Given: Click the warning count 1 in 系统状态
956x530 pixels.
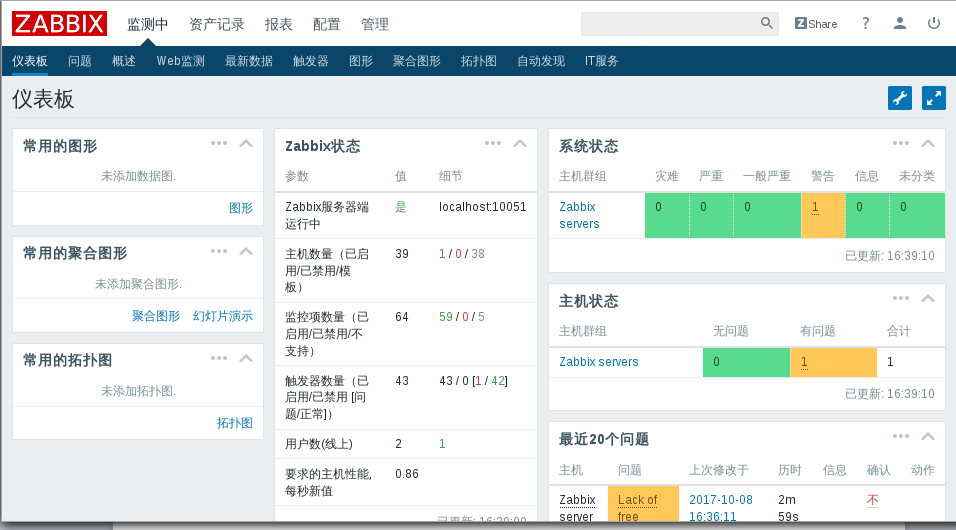Looking at the screenshot, I should coord(815,208).
